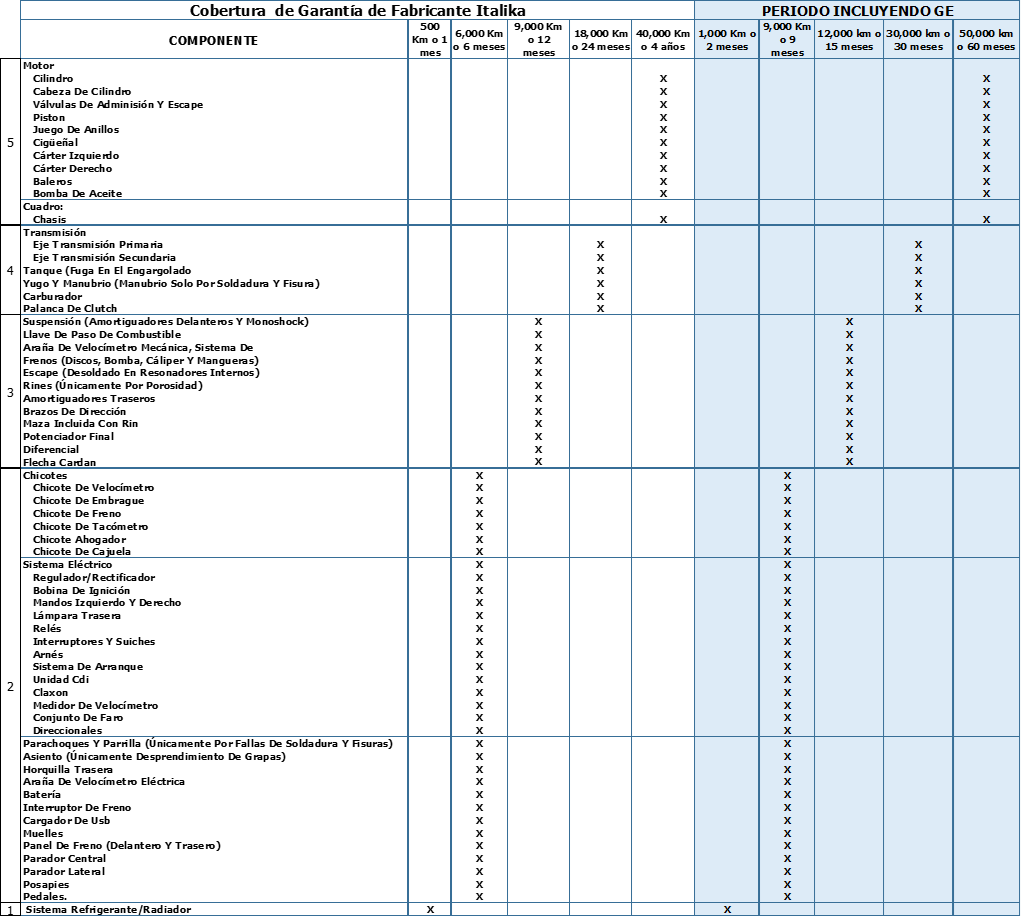
Task: Click the Flecha Cardan row label
Action: pos(59,462)
